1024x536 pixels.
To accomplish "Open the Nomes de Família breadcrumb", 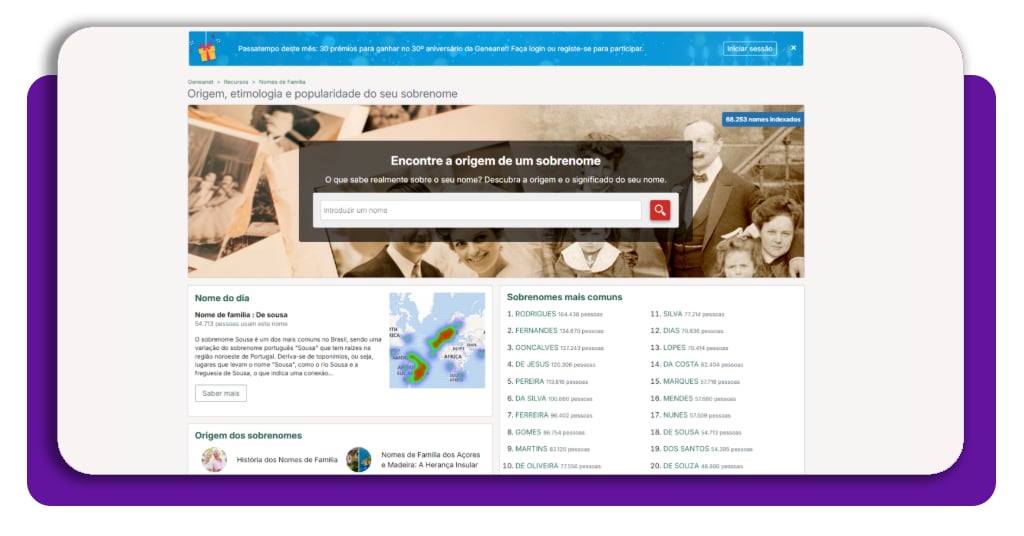I will [282, 82].
